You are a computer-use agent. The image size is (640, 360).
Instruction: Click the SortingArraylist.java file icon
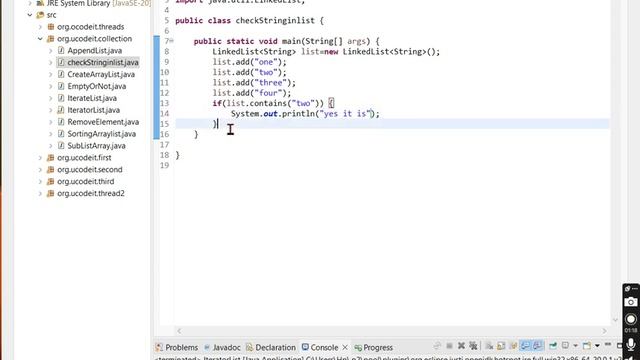61,134
